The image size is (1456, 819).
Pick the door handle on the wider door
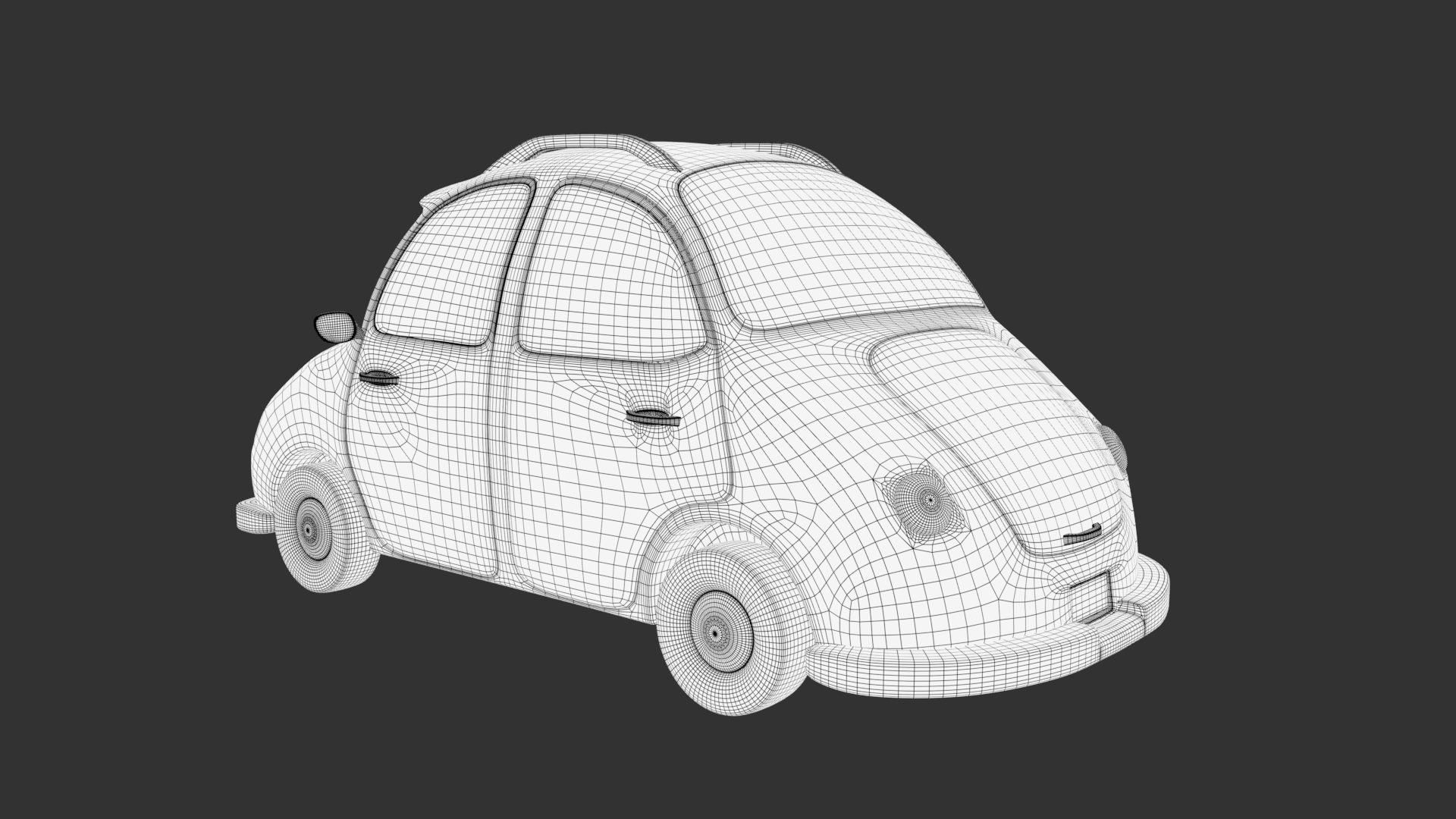652,416
